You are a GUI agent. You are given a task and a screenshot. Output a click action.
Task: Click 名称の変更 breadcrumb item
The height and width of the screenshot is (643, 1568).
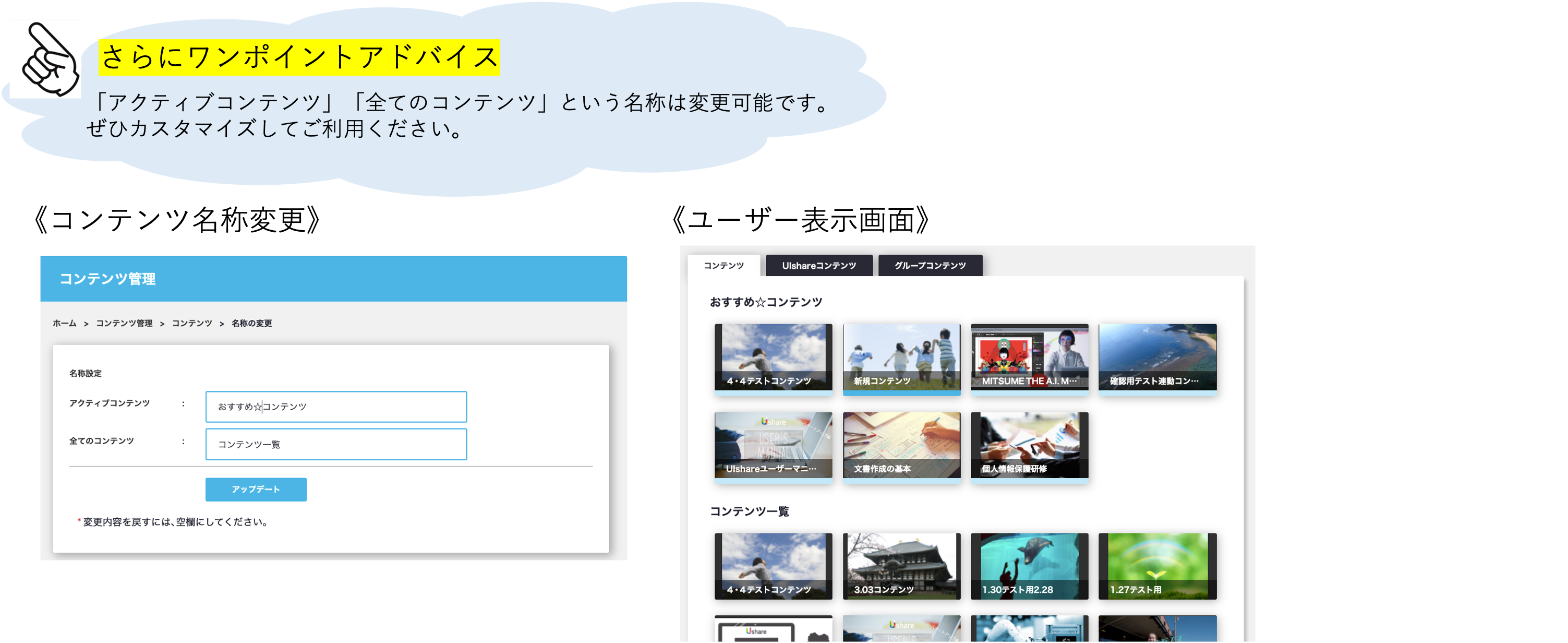251,324
